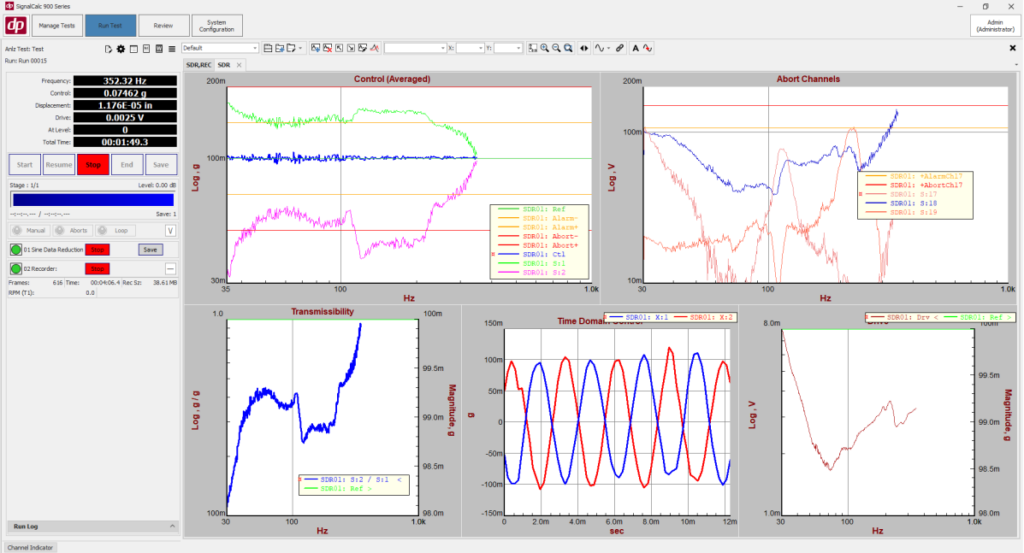
Task: Close the SDR tab
Action: pyautogui.click(x=239, y=65)
